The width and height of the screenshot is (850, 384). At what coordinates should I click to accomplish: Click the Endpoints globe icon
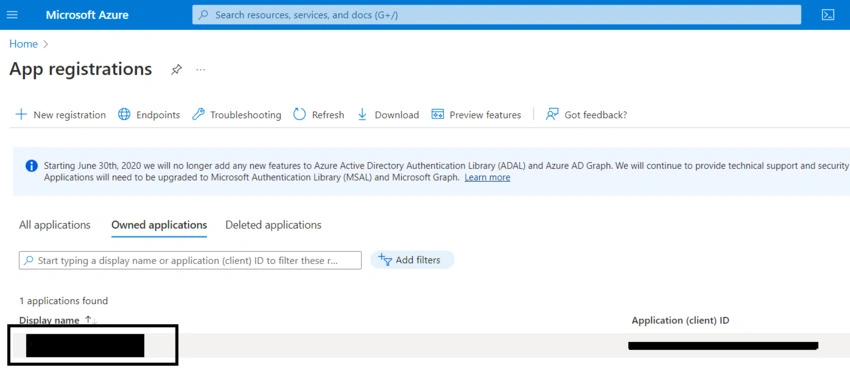[x=124, y=114]
